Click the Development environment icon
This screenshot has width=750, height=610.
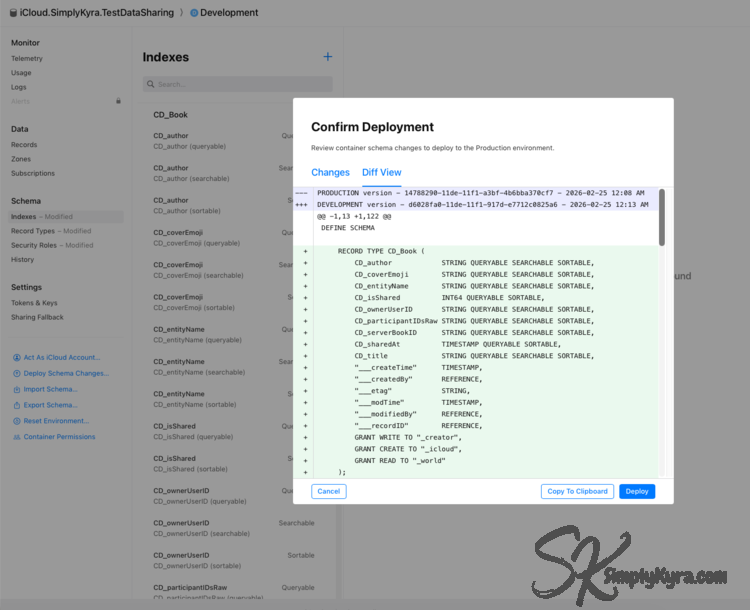click(x=194, y=13)
